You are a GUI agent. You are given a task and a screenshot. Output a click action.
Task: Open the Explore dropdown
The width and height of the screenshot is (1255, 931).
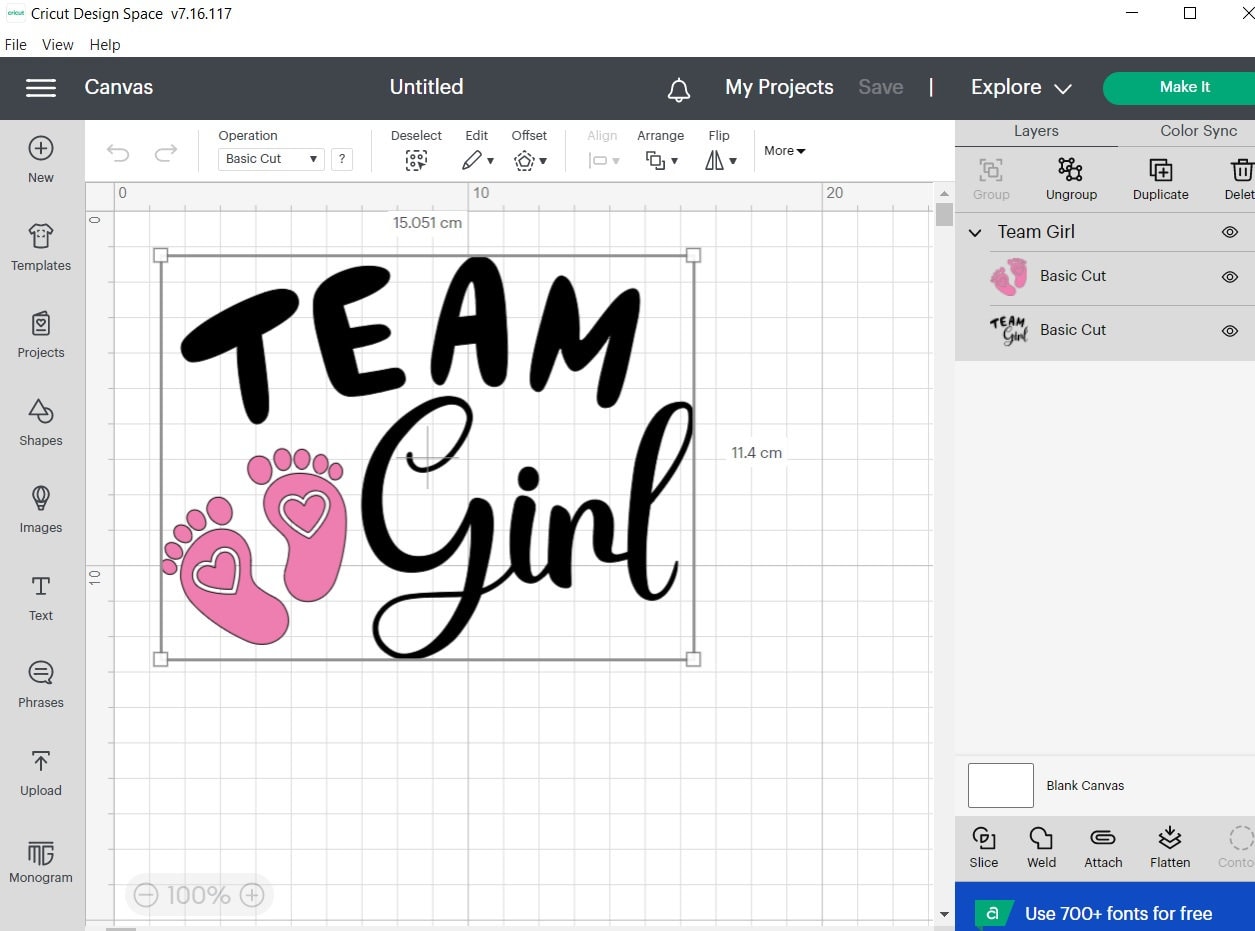click(1019, 87)
